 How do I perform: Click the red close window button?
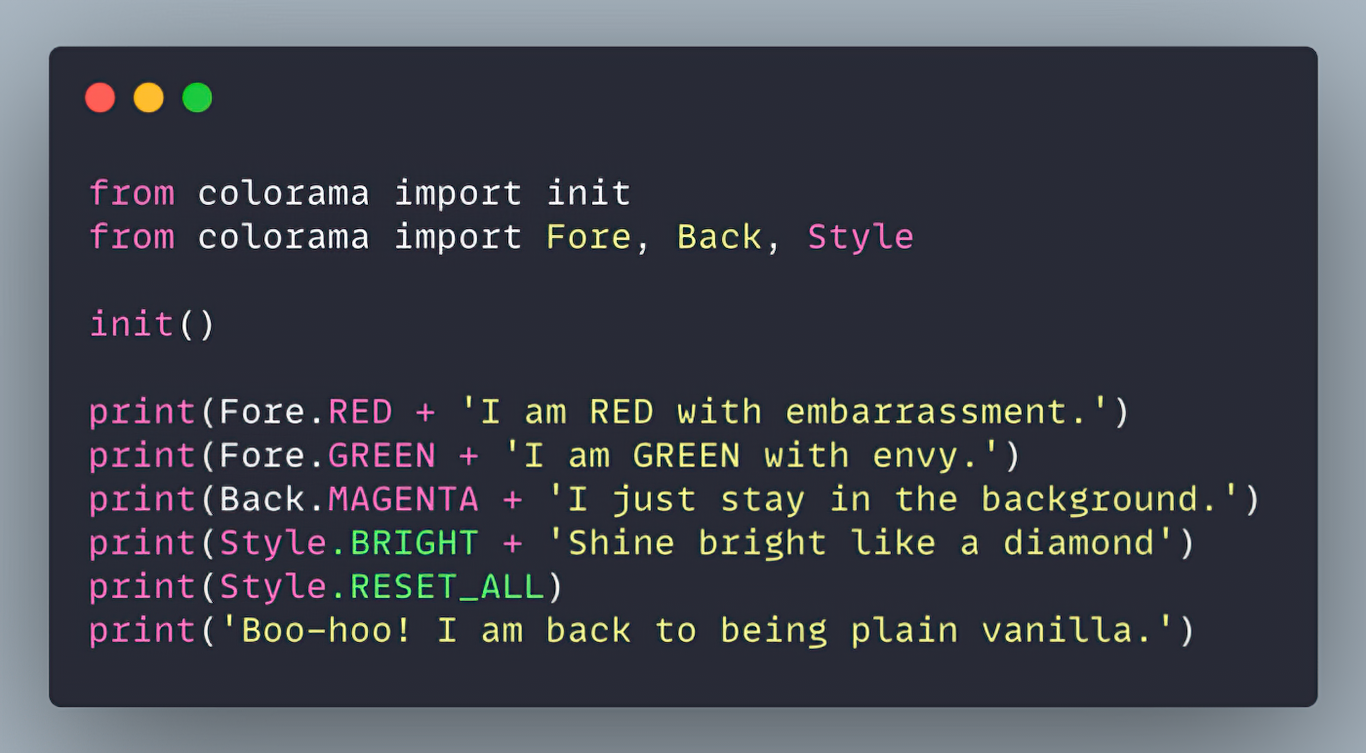click(x=100, y=98)
